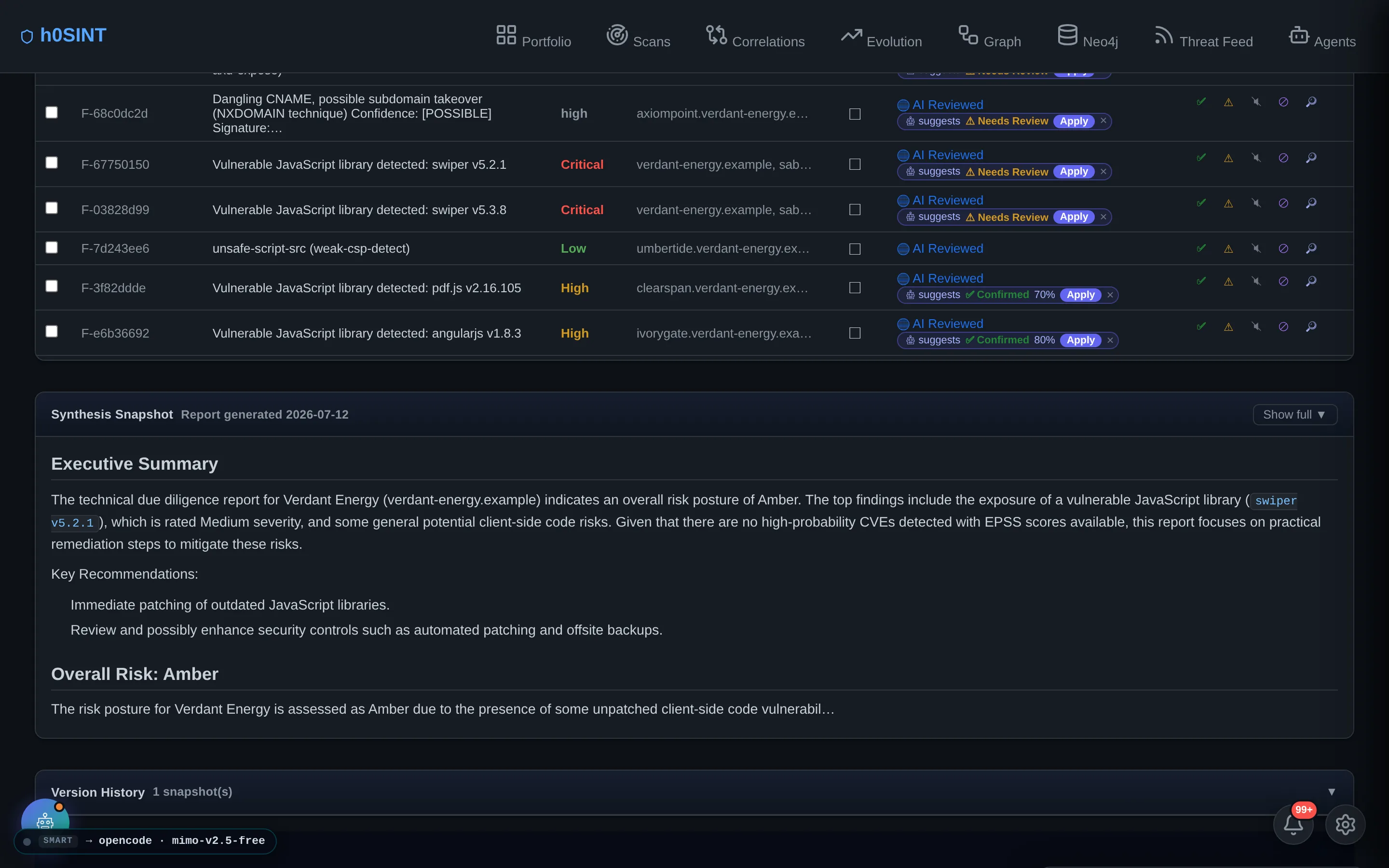Dismiss the AI suggestion for swiper v5.3.8
1389x868 pixels.
(1103, 217)
